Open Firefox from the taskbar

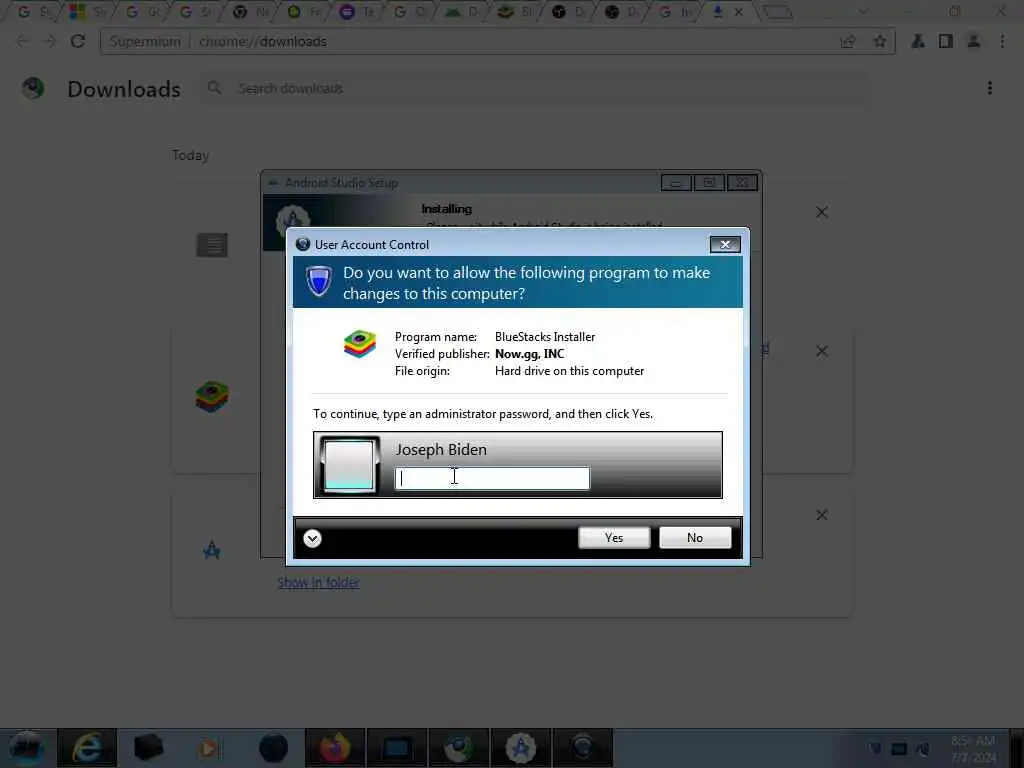point(335,748)
